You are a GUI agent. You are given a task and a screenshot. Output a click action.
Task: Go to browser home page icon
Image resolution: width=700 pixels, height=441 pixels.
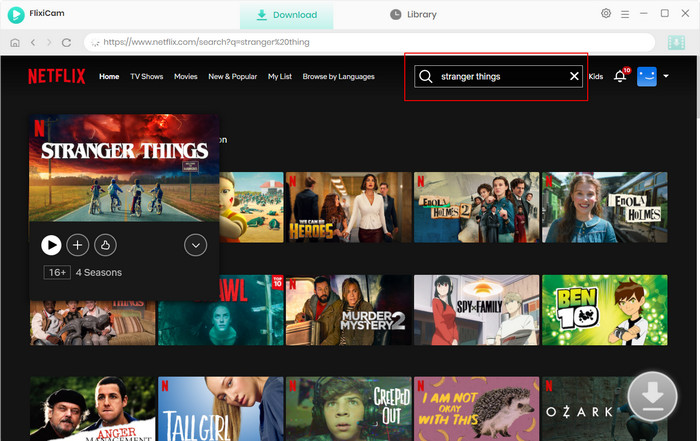15,42
